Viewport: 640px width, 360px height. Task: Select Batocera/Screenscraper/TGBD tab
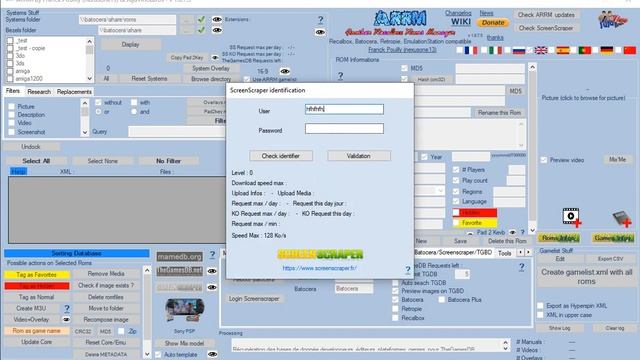(453, 253)
